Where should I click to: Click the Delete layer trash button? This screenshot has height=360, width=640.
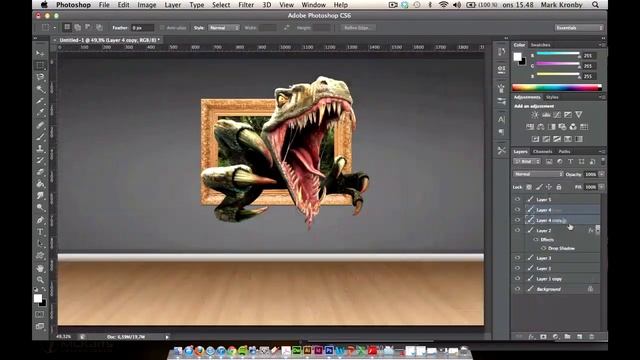pos(591,337)
